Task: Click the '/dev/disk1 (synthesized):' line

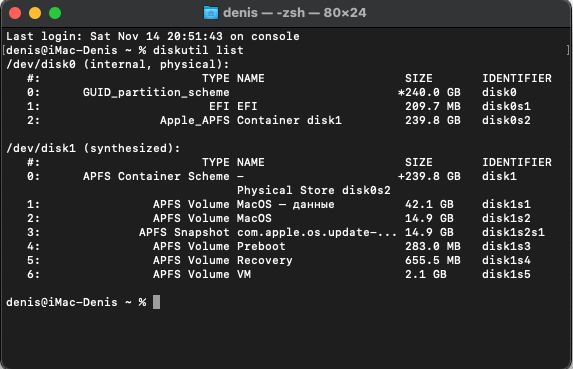Action: 93,149
